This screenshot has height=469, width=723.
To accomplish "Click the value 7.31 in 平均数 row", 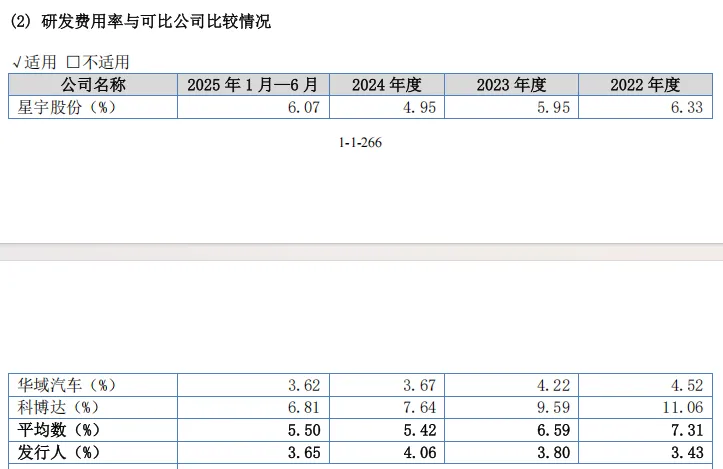I will [687, 430].
